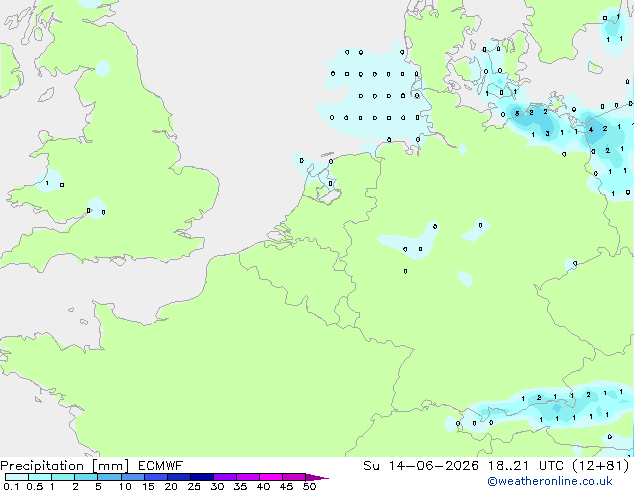Click the legend label '35'

tap(240, 486)
